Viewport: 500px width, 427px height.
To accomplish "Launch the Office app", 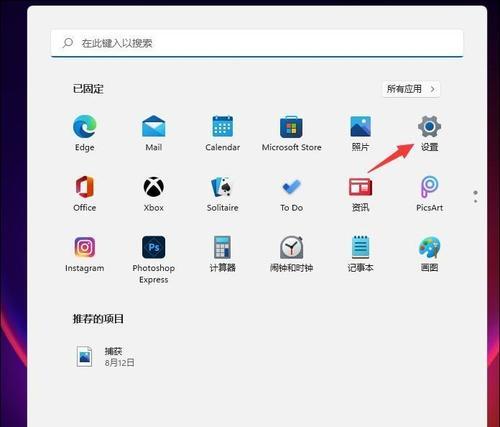I will pos(85,193).
